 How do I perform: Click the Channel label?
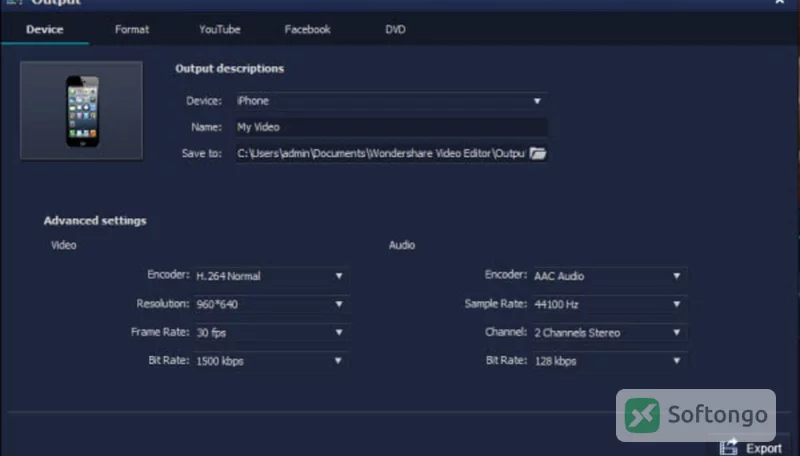506,332
